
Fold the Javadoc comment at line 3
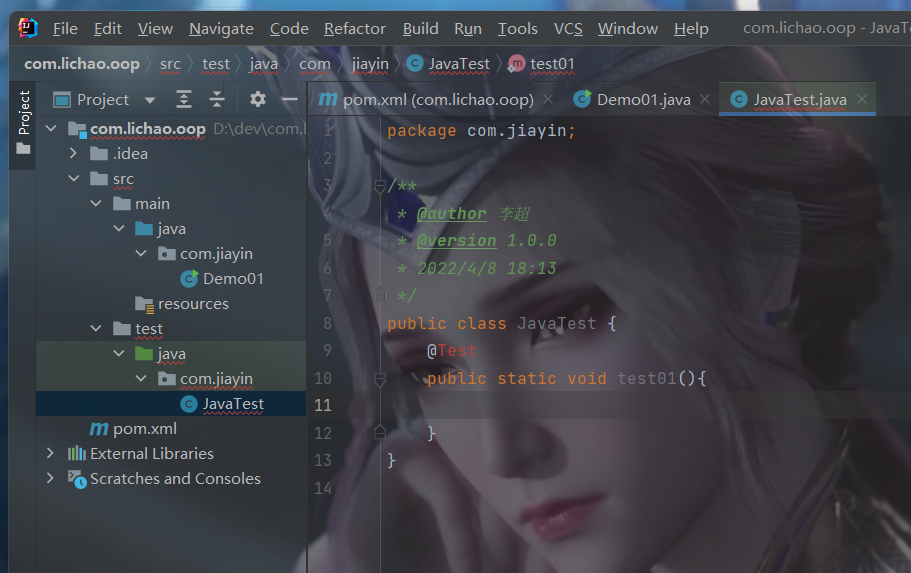coord(380,186)
